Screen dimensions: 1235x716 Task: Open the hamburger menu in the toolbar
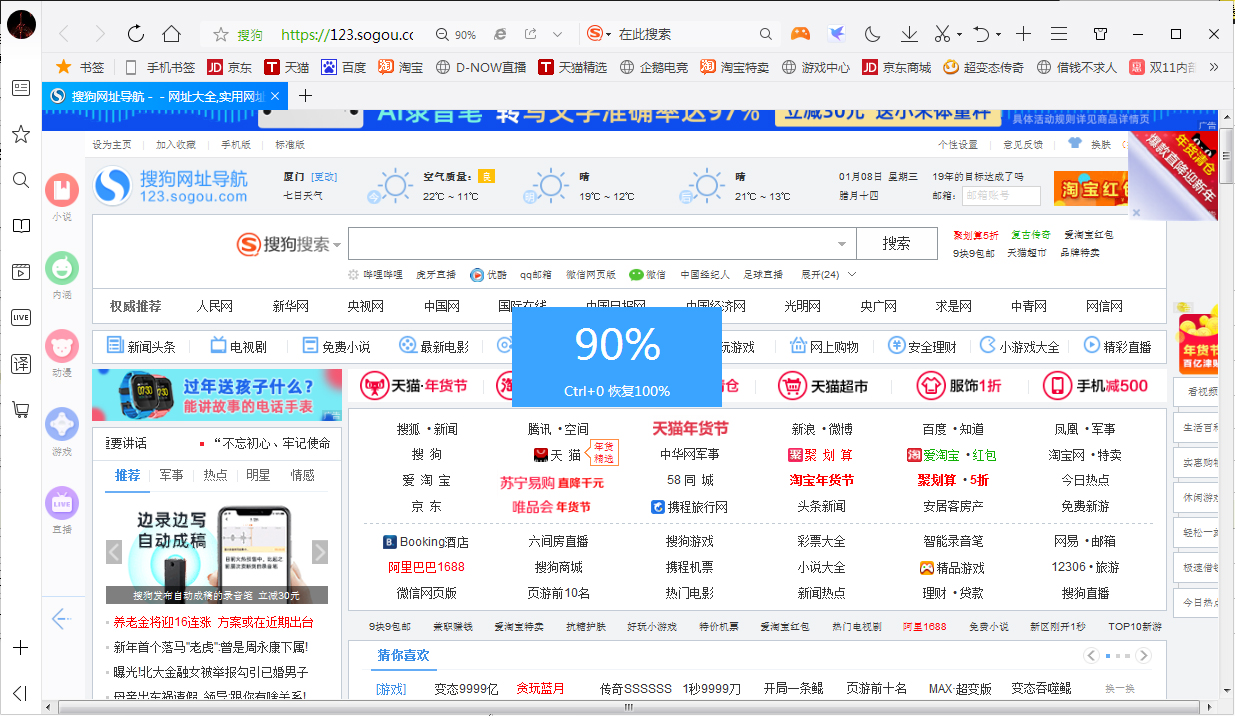click(1057, 33)
